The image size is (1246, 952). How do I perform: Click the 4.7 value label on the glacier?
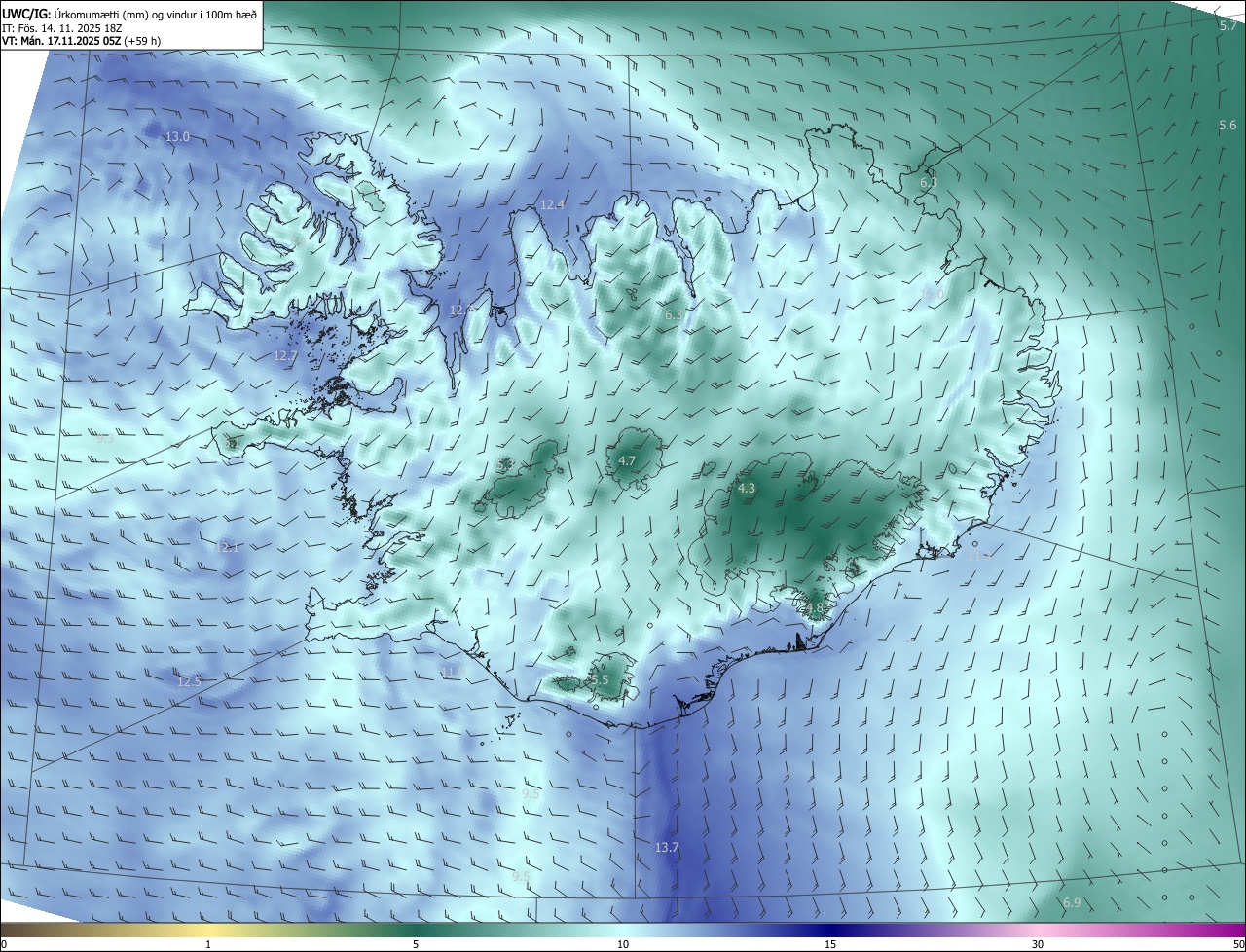click(x=627, y=461)
